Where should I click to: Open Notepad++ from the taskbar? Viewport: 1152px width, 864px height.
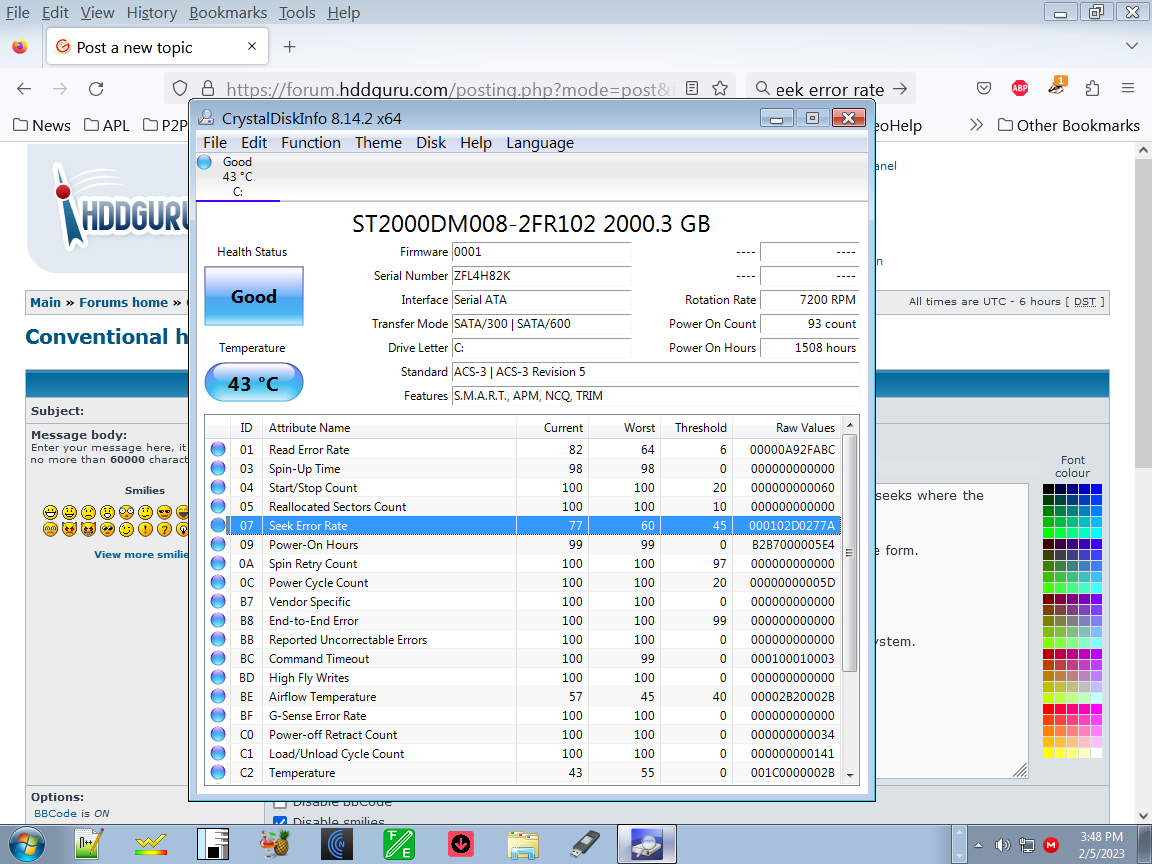point(89,844)
